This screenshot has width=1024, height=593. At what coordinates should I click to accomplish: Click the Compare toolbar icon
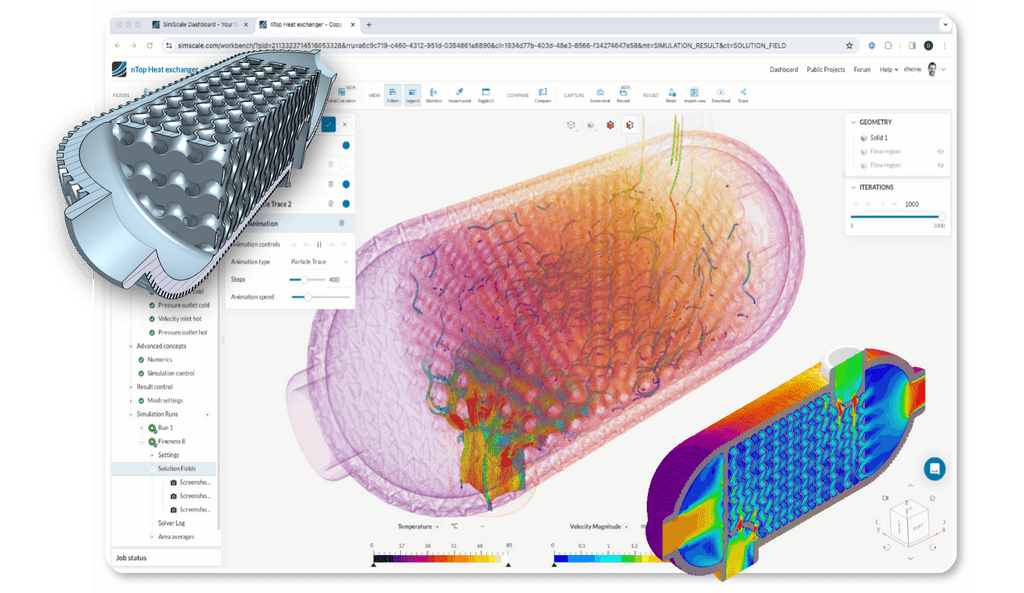543,94
